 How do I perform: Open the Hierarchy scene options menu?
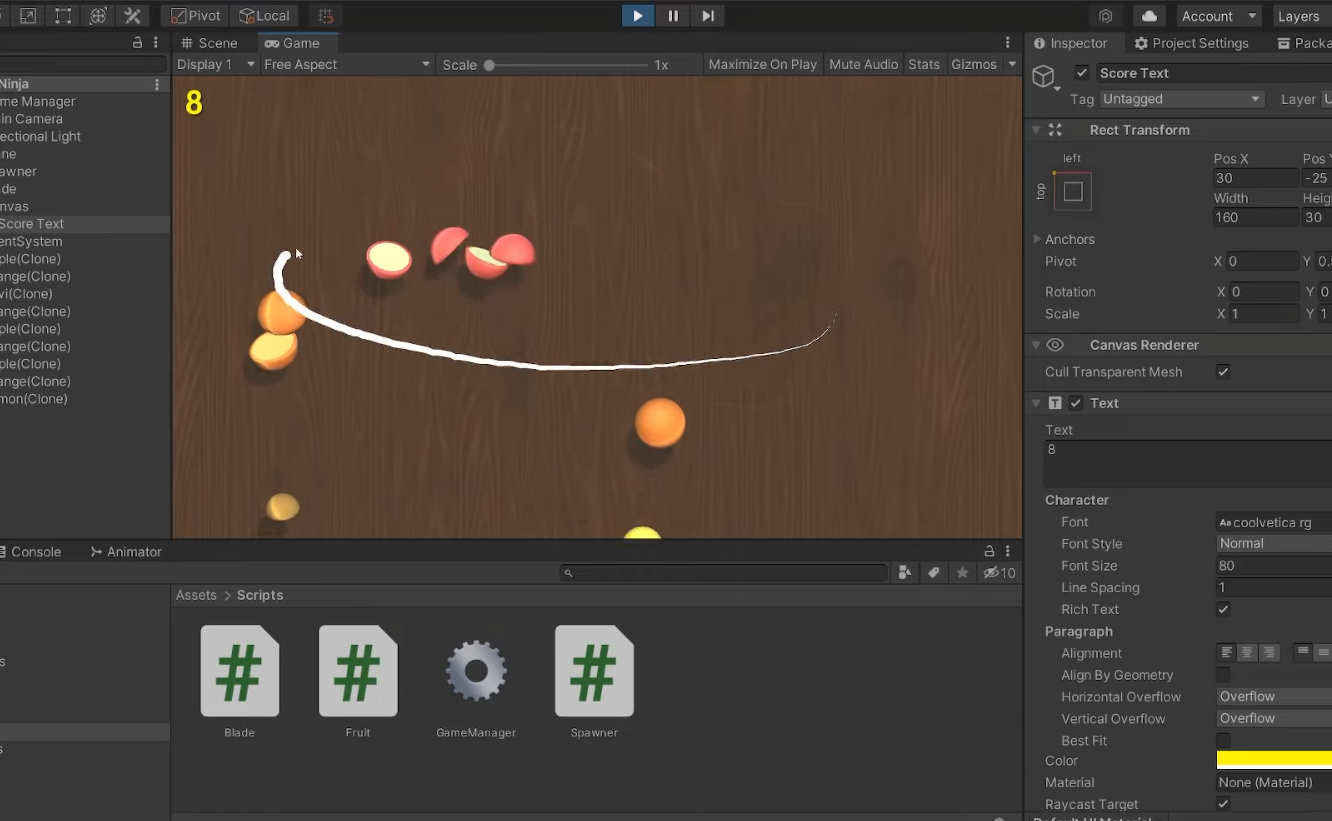[x=157, y=84]
